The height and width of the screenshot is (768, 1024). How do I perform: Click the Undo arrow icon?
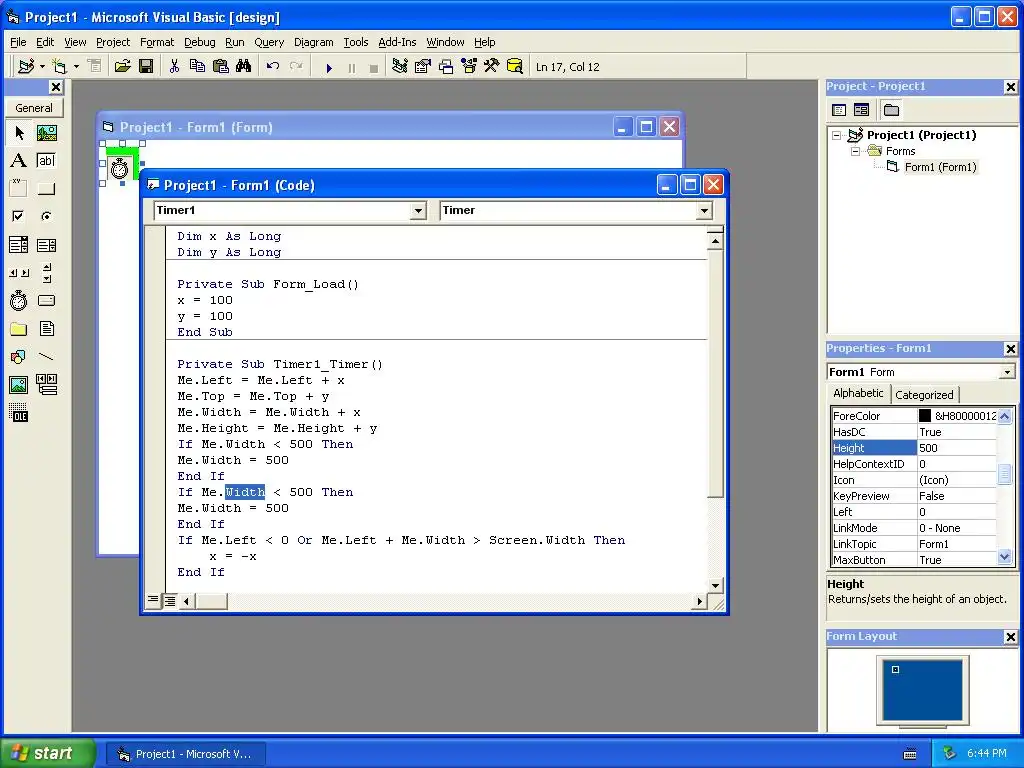tap(273, 66)
